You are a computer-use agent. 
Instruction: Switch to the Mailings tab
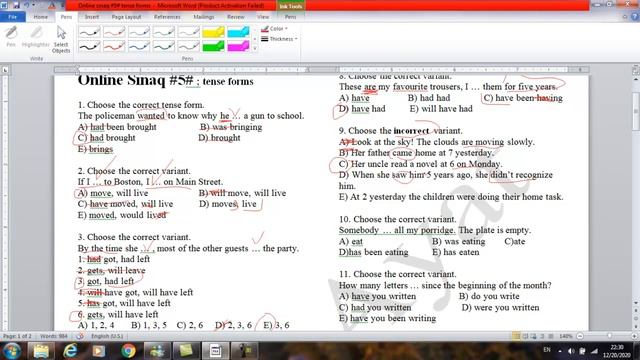pyautogui.click(x=204, y=17)
